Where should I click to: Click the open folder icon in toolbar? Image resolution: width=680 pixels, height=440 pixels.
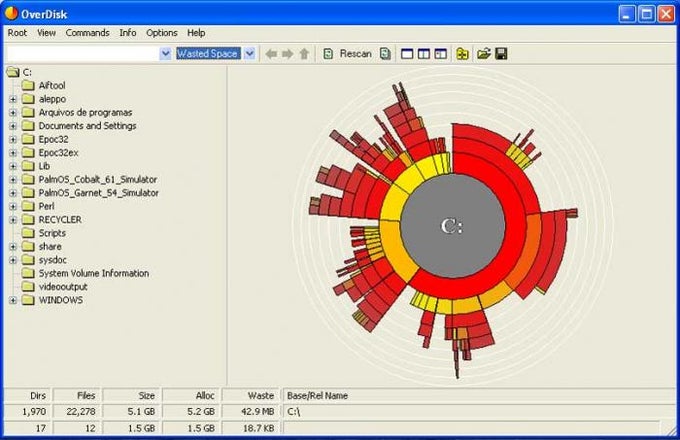[x=484, y=53]
